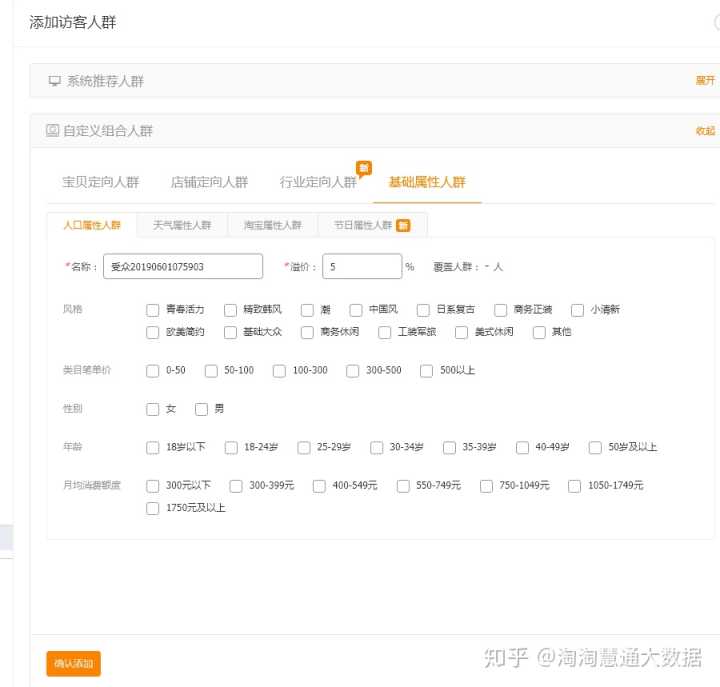Click the 溢价 percentage input field

(x=361, y=267)
